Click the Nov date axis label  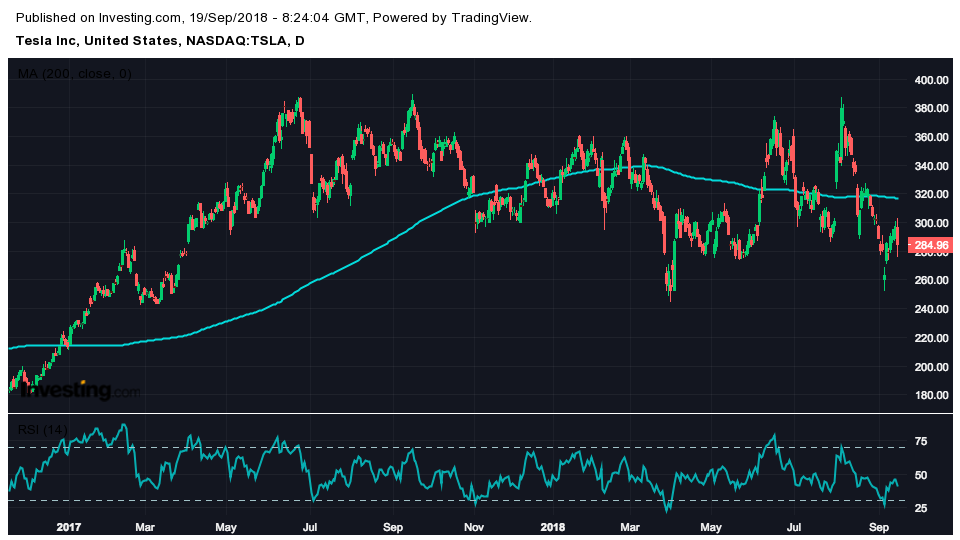pyautogui.click(x=474, y=527)
